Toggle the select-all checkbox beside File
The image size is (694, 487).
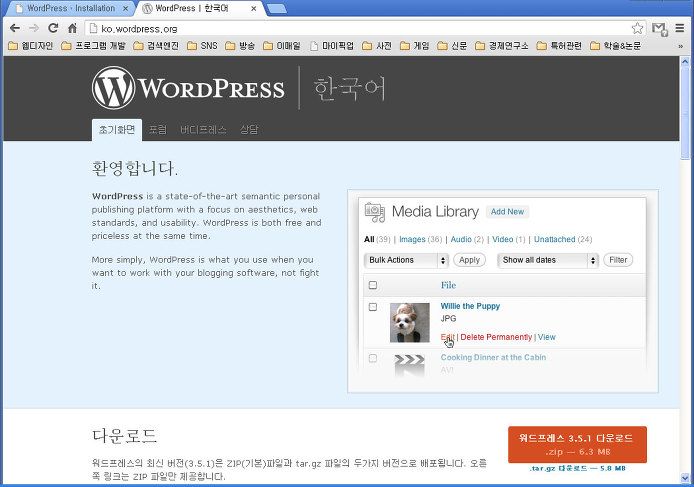pyautogui.click(x=373, y=285)
